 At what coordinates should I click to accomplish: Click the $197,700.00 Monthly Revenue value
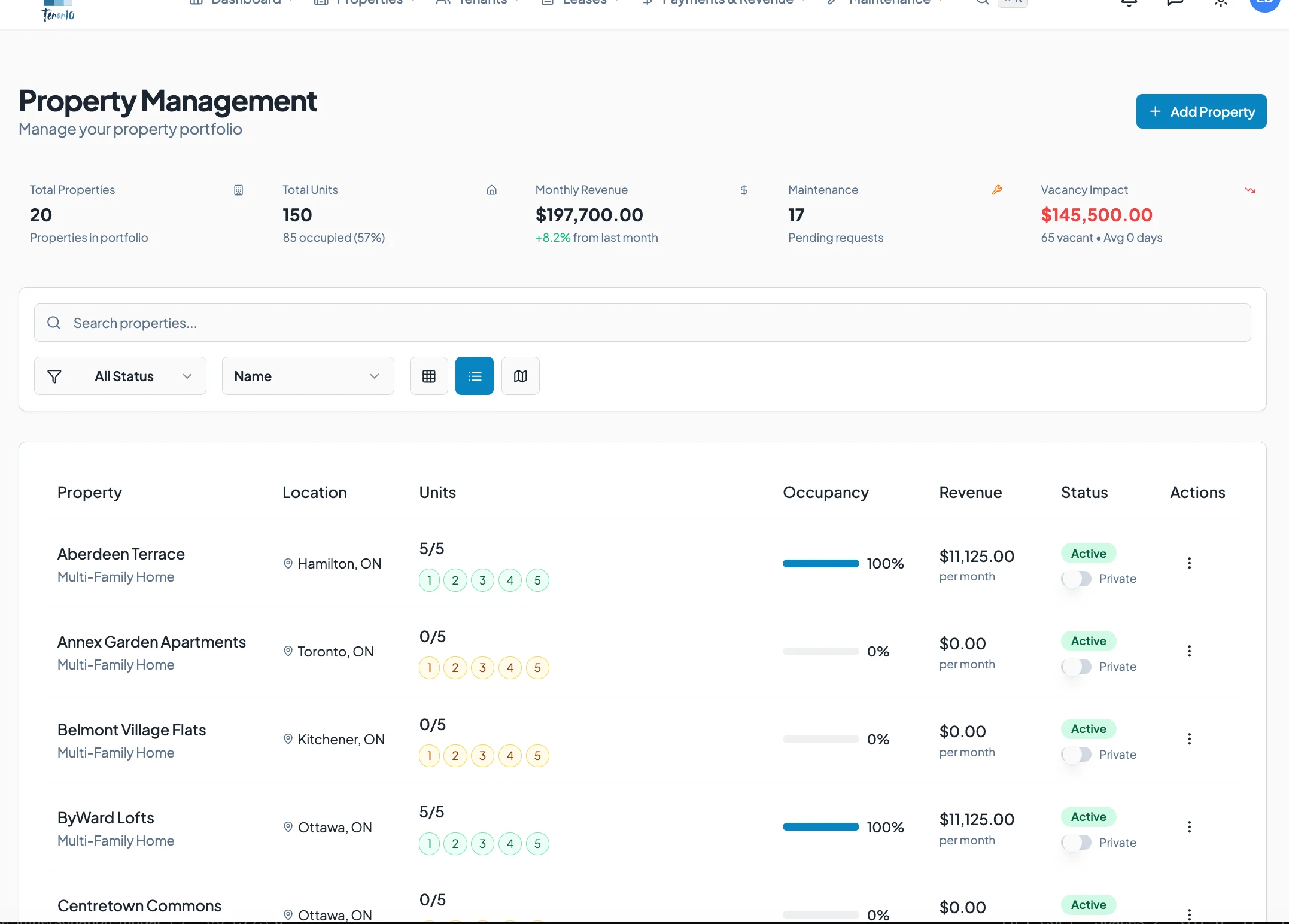tap(589, 215)
